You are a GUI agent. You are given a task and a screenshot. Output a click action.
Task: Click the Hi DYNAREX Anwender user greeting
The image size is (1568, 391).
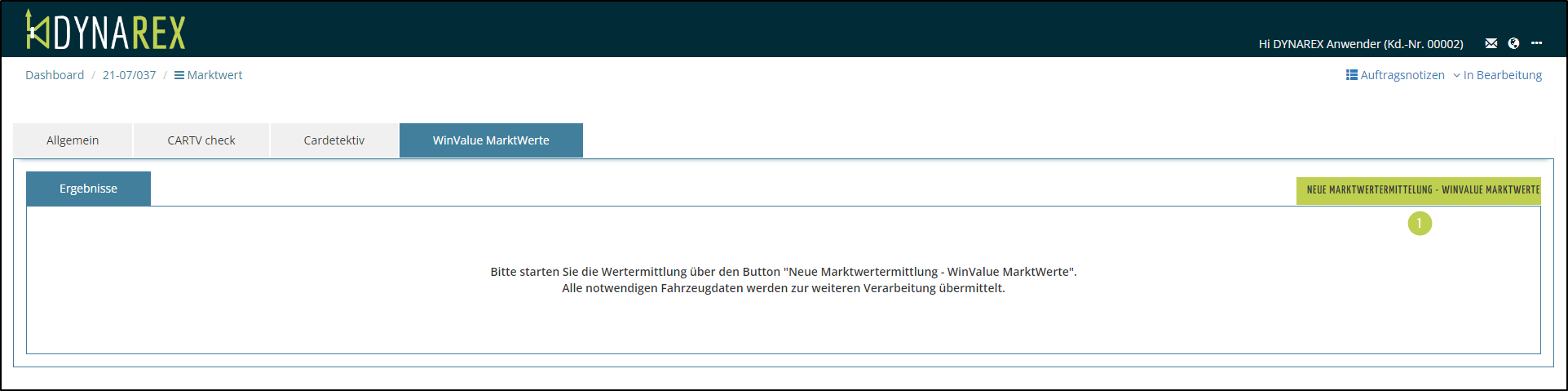tap(1360, 44)
